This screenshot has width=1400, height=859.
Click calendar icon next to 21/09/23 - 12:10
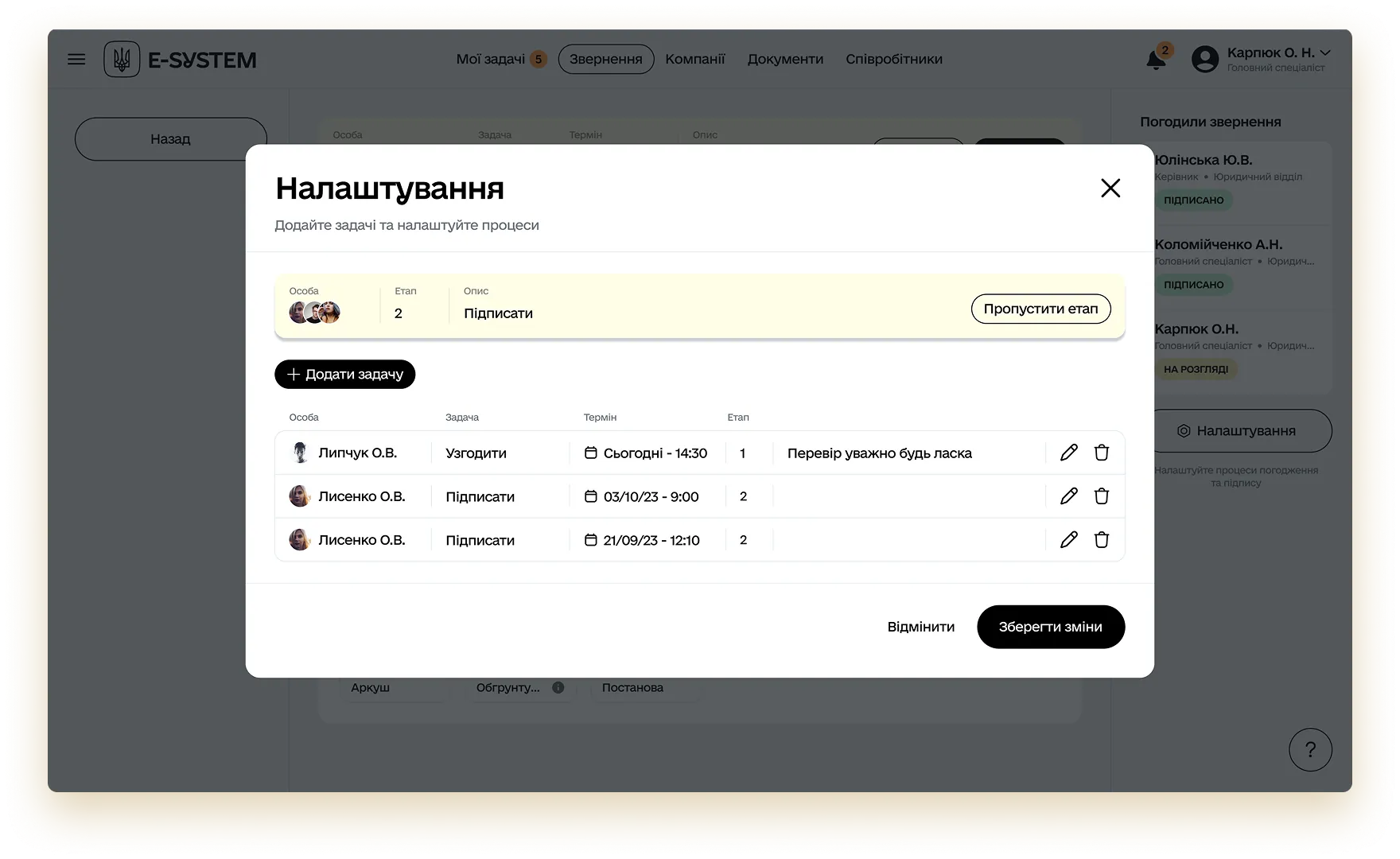(591, 540)
